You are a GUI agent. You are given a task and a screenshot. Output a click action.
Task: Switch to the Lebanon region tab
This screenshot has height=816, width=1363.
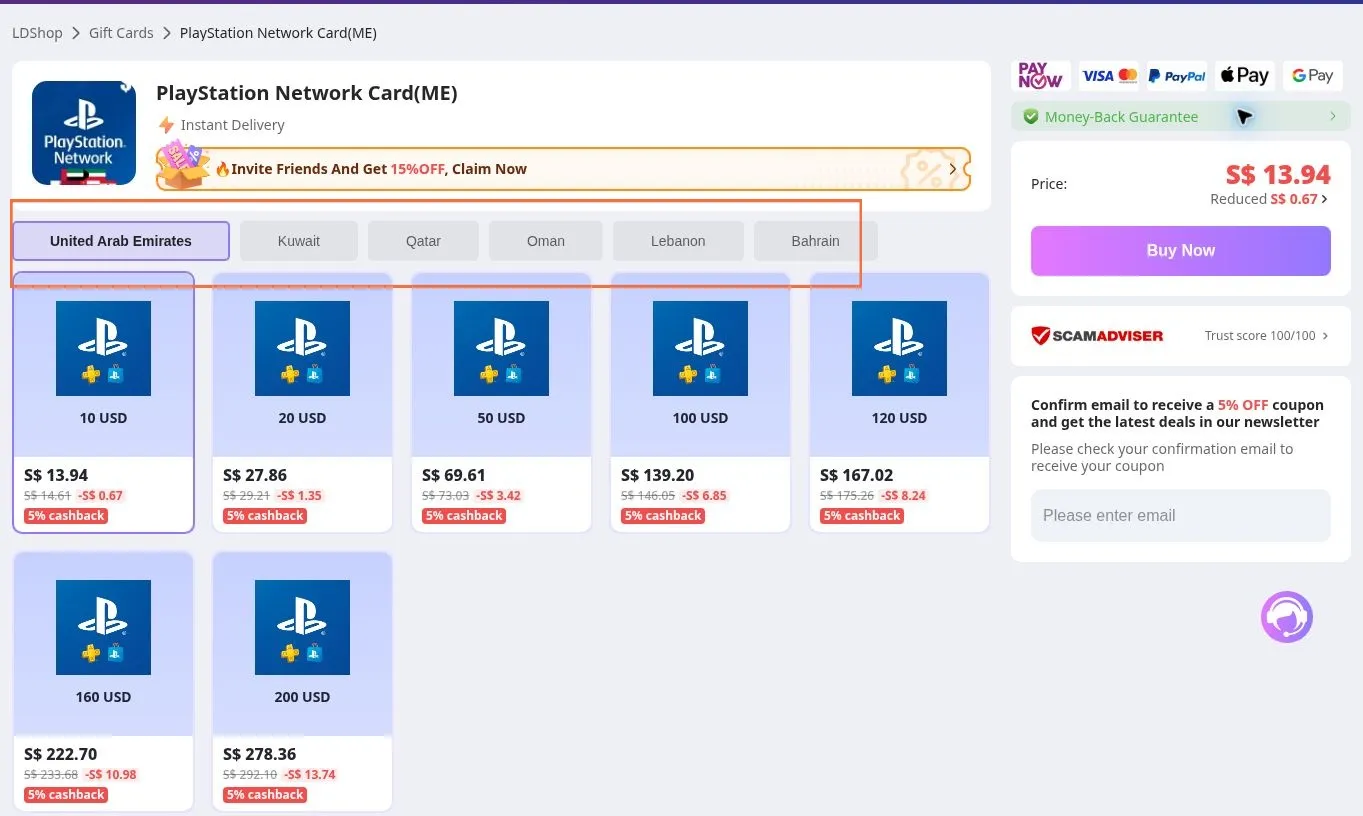[678, 241]
